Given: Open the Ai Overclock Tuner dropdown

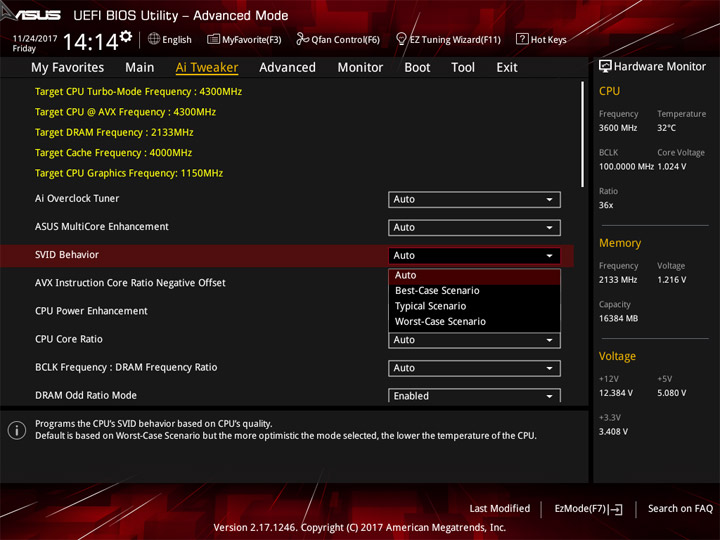Looking at the screenshot, I should tap(474, 199).
